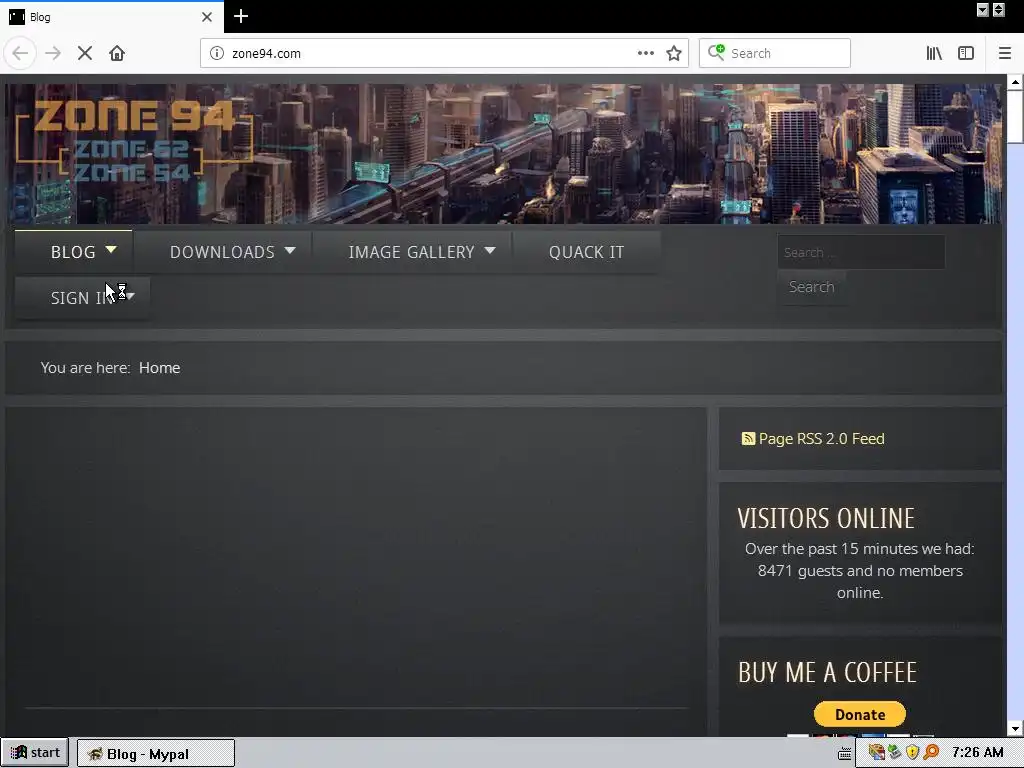Select the Blog browser tab

[x=112, y=17]
